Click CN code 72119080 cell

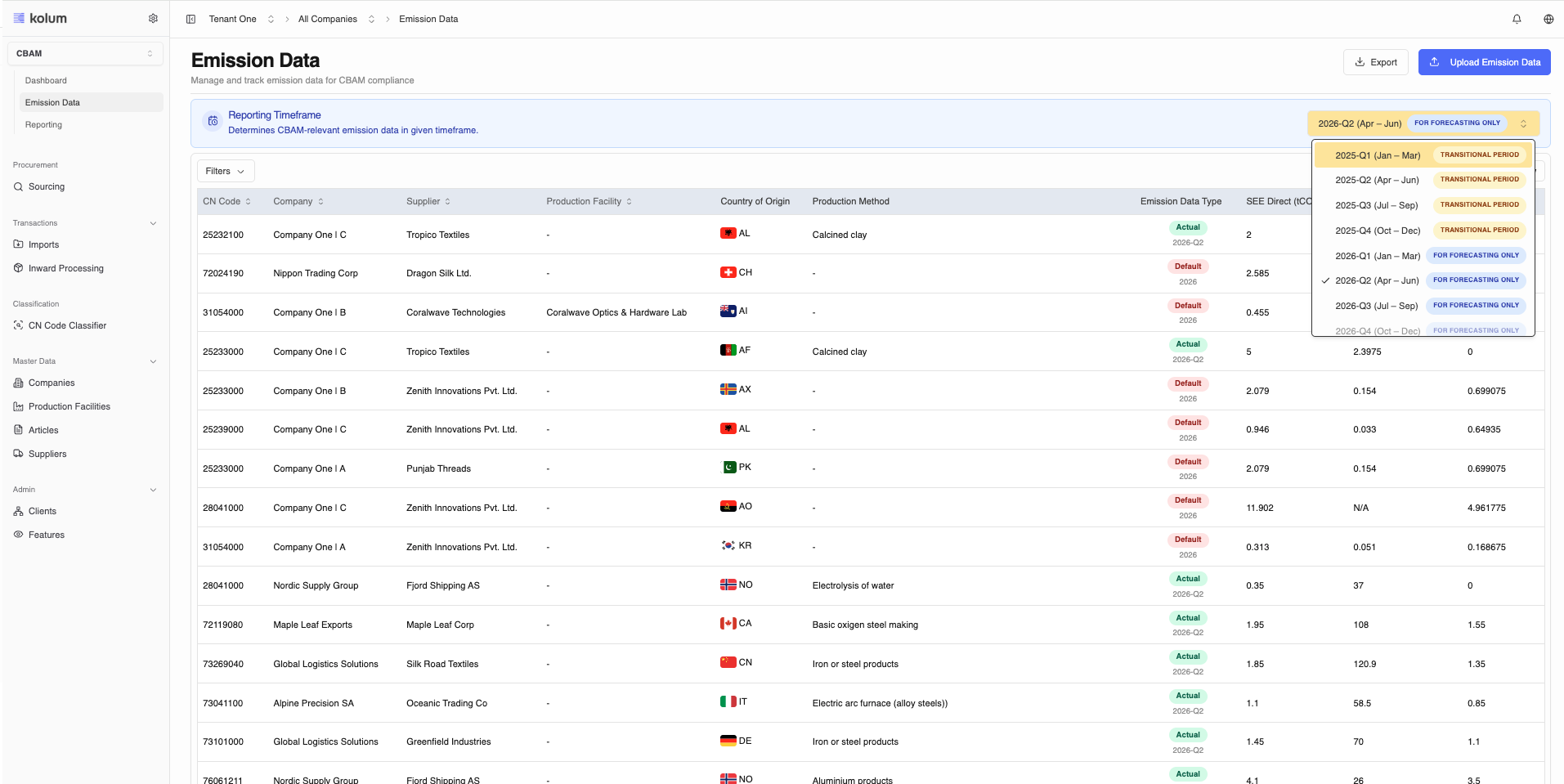(222, 625)
